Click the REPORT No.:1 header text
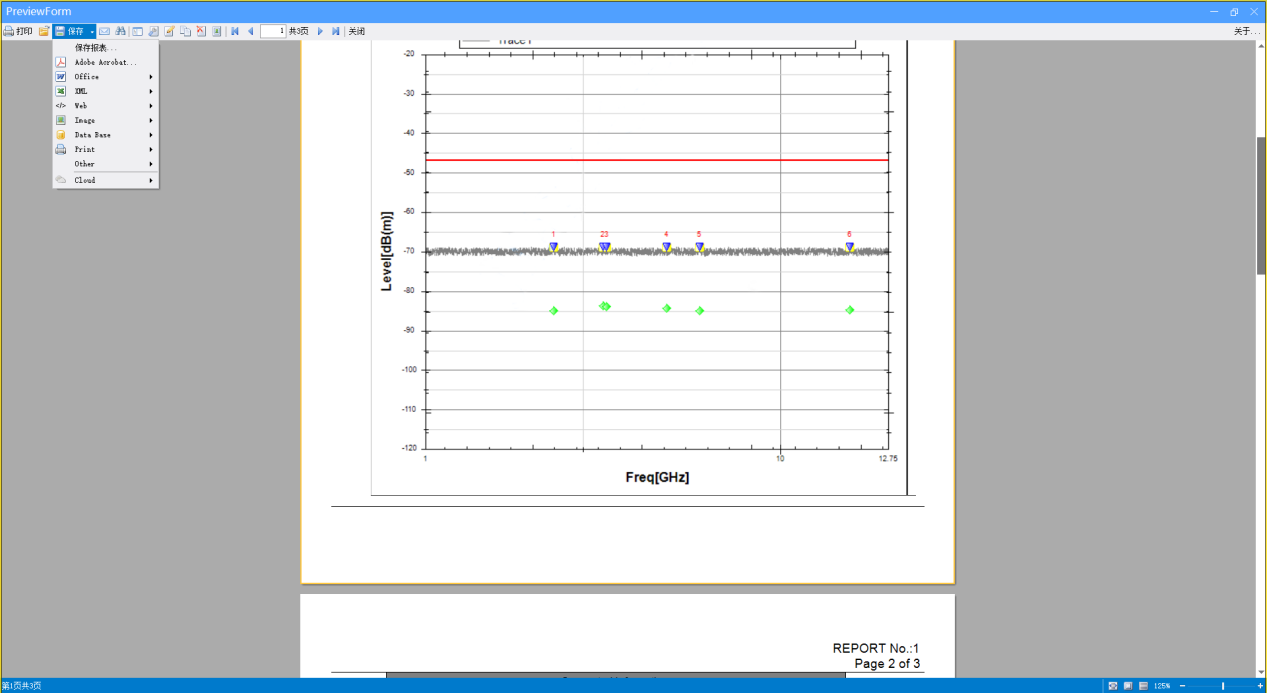This screenshot has height=693, width=1267. (x=876, y=648)
